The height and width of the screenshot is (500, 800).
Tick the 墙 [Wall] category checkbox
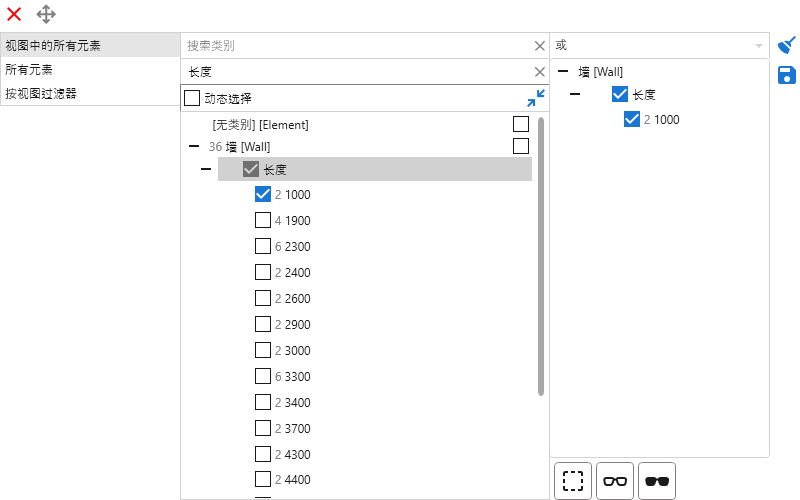[520, 146]
